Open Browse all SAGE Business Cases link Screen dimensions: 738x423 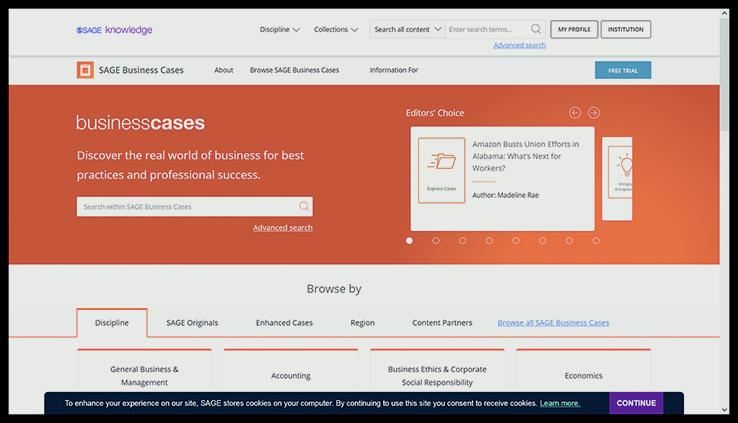click(x=553, y=323)
